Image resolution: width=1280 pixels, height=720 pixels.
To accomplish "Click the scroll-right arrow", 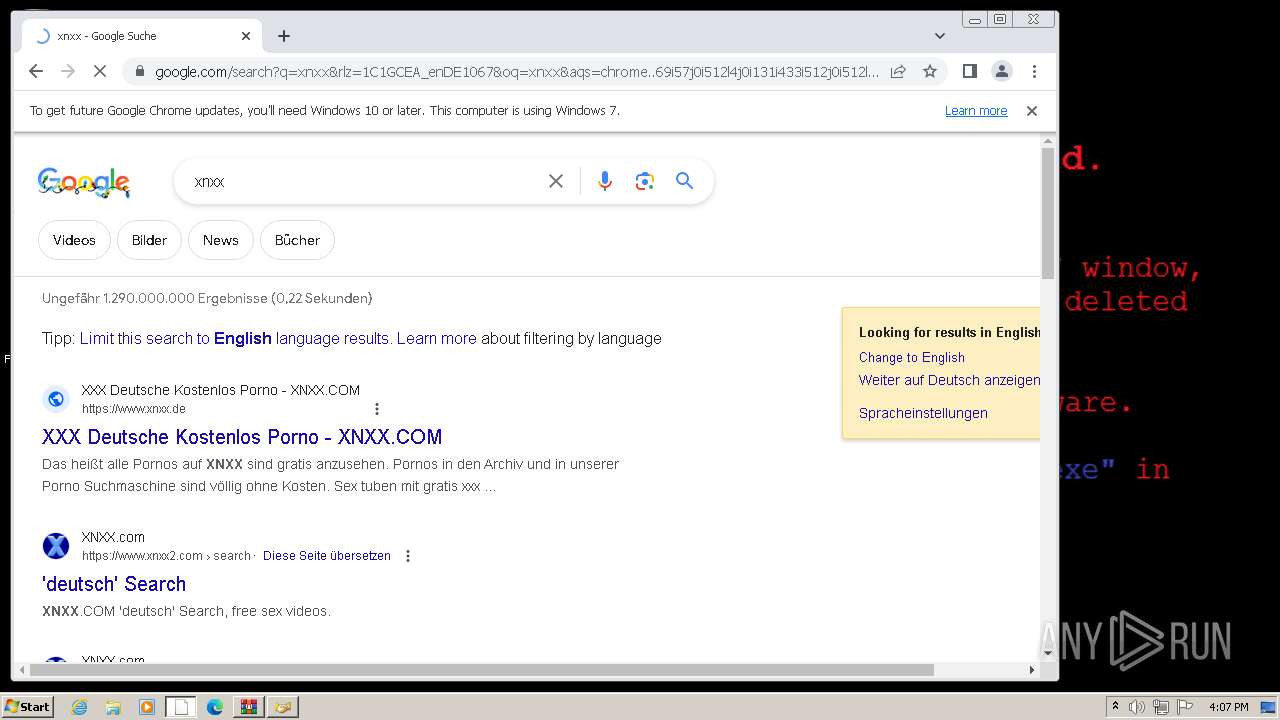I will [x=1032, y=669].
